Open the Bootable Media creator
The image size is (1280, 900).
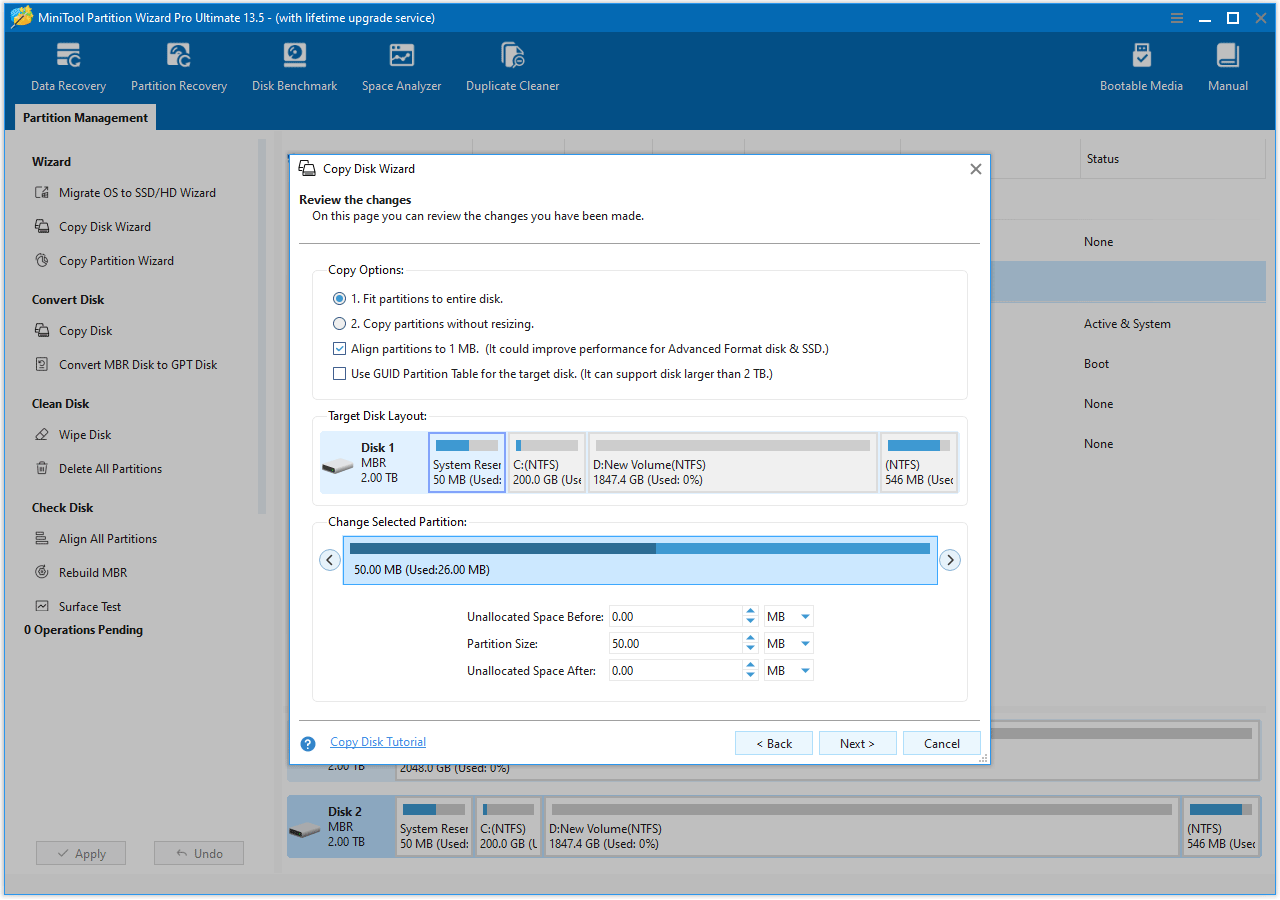tap(1141, 65)
